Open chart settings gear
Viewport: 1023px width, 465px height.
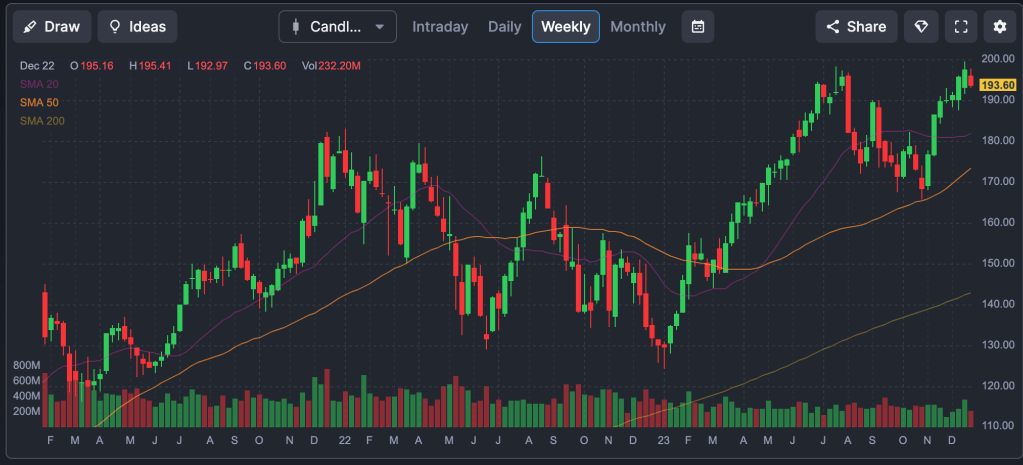click(x=999, y=27)
